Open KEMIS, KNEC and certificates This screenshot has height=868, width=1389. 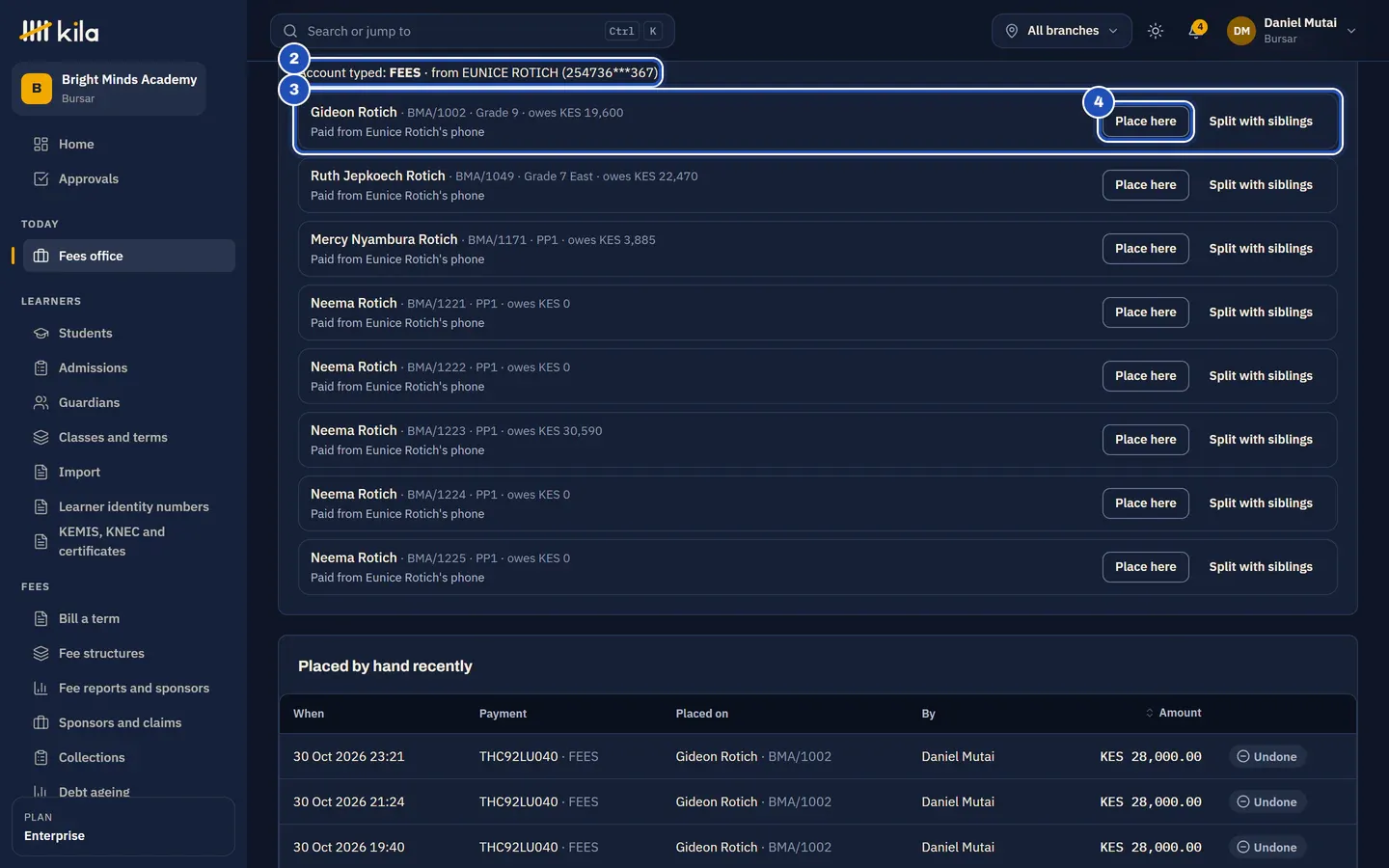tap(129, 541)
